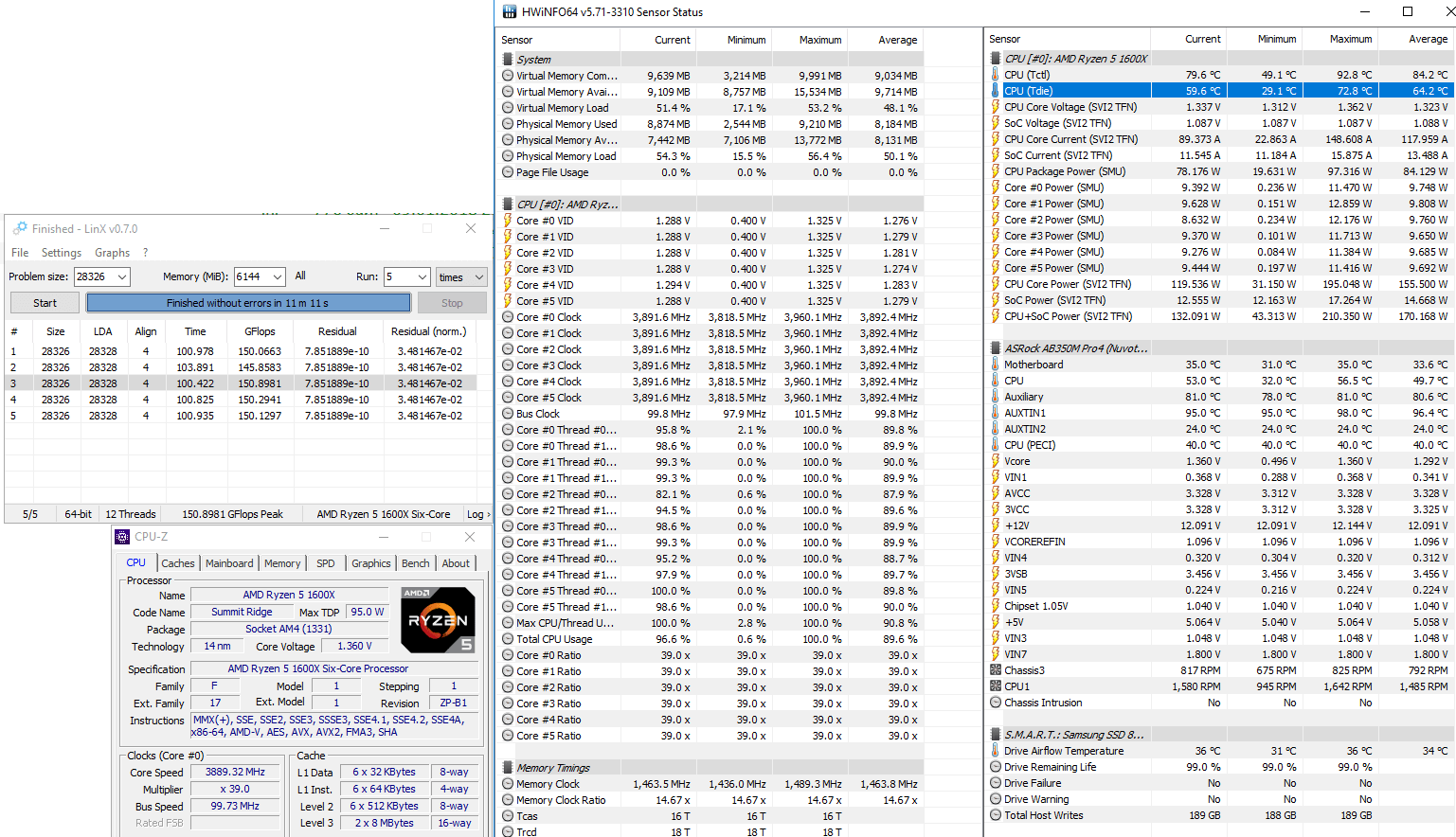
Task: Click the chip icon beside the System group
Action: 508,59
